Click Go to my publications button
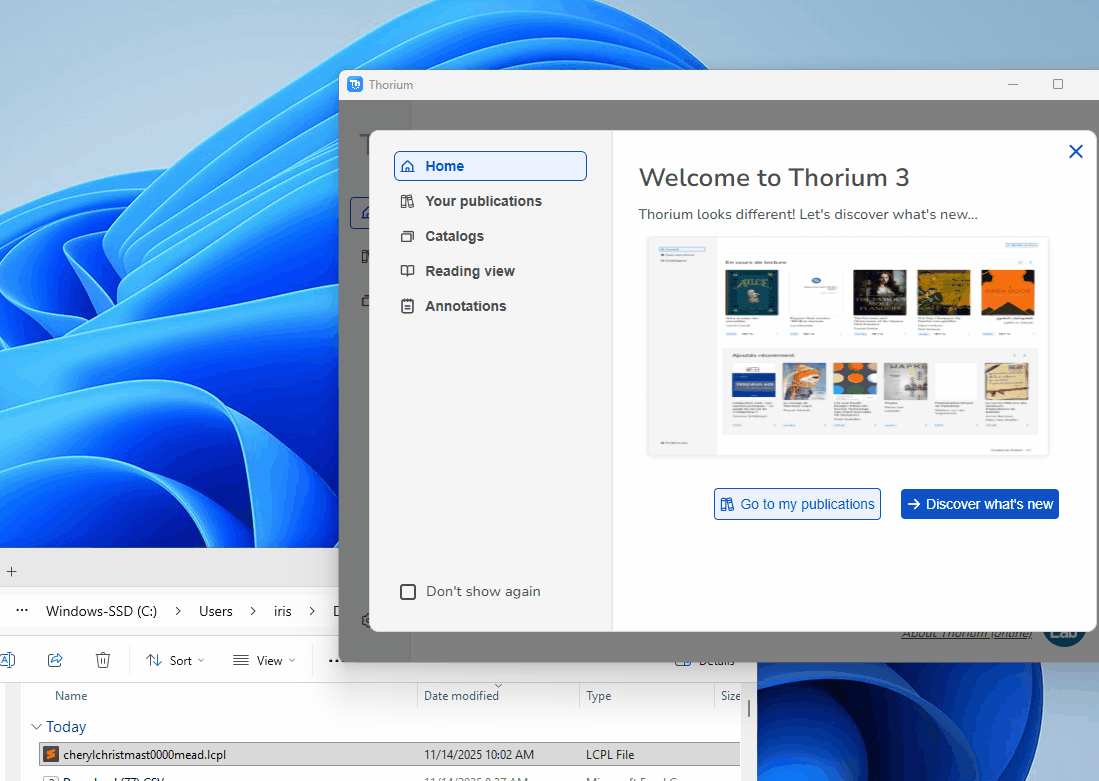 797,504
